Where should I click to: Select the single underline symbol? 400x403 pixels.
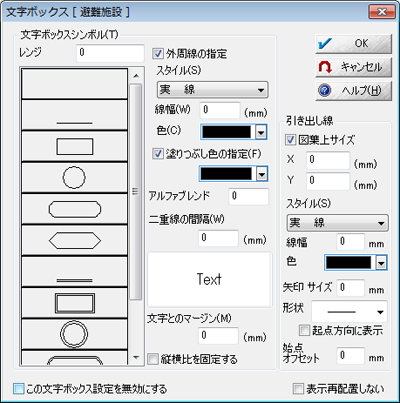tap(75, 115)
